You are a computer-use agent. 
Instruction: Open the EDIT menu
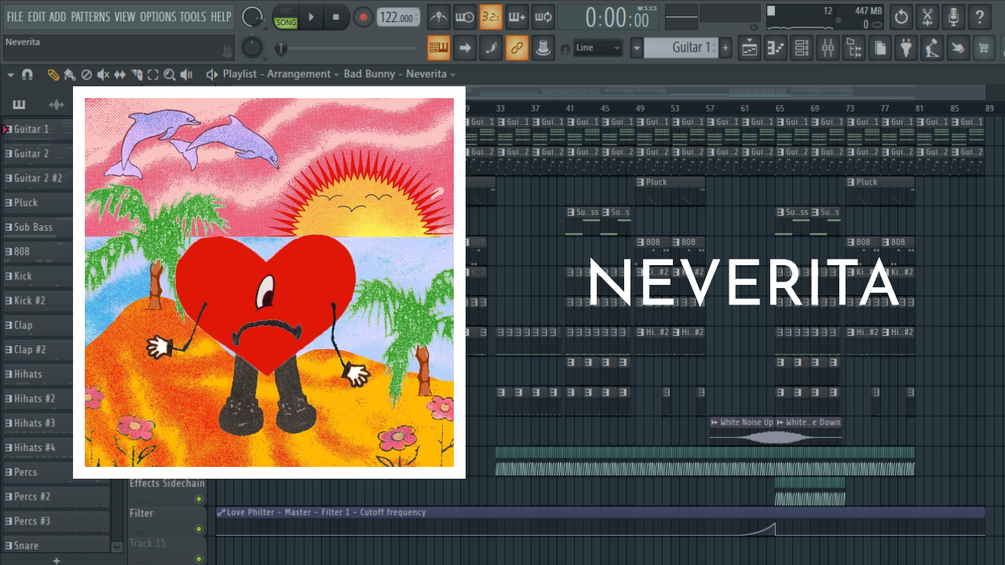[36, 17]
